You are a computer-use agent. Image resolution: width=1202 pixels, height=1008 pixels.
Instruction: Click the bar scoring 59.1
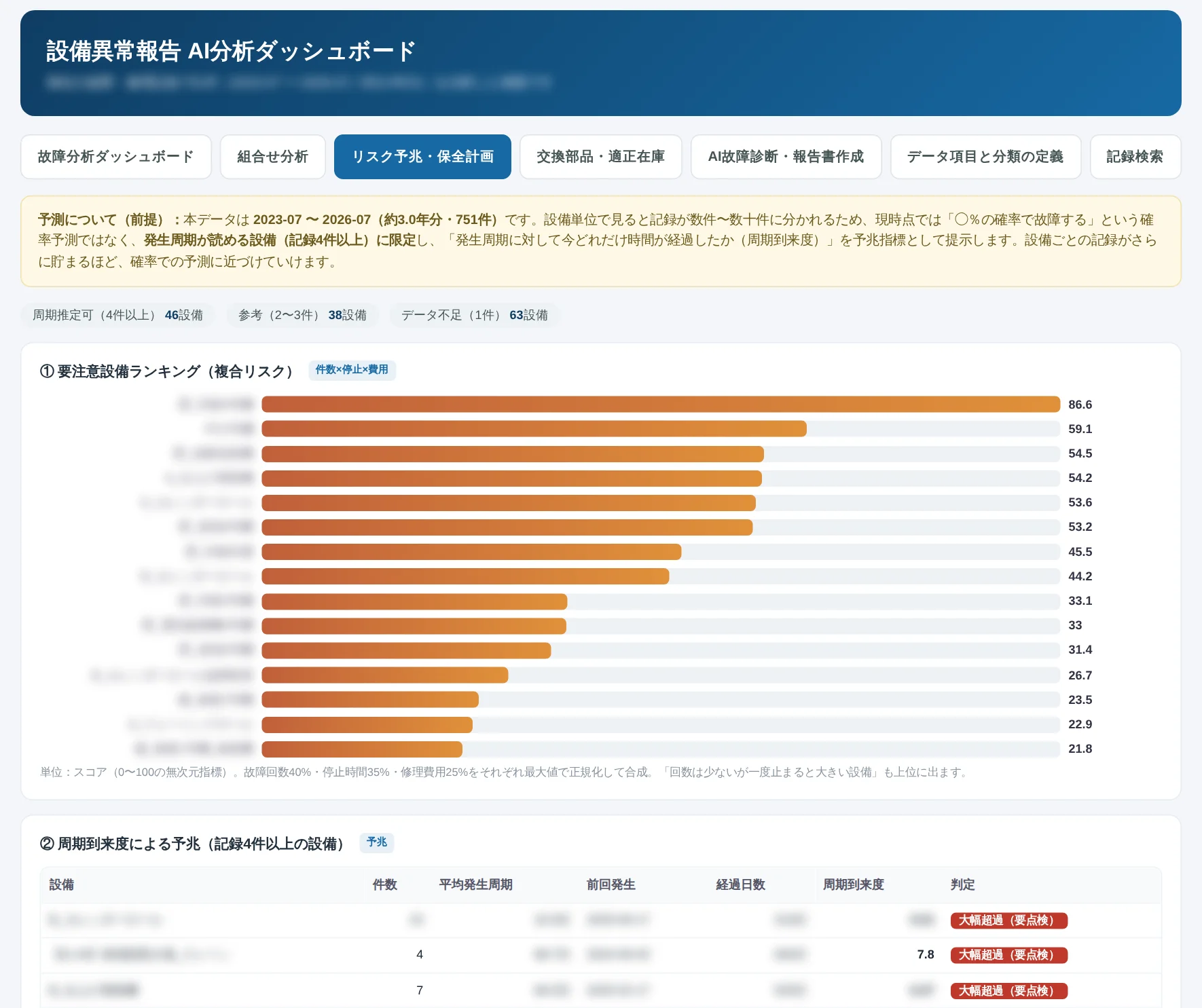[534, 429]
